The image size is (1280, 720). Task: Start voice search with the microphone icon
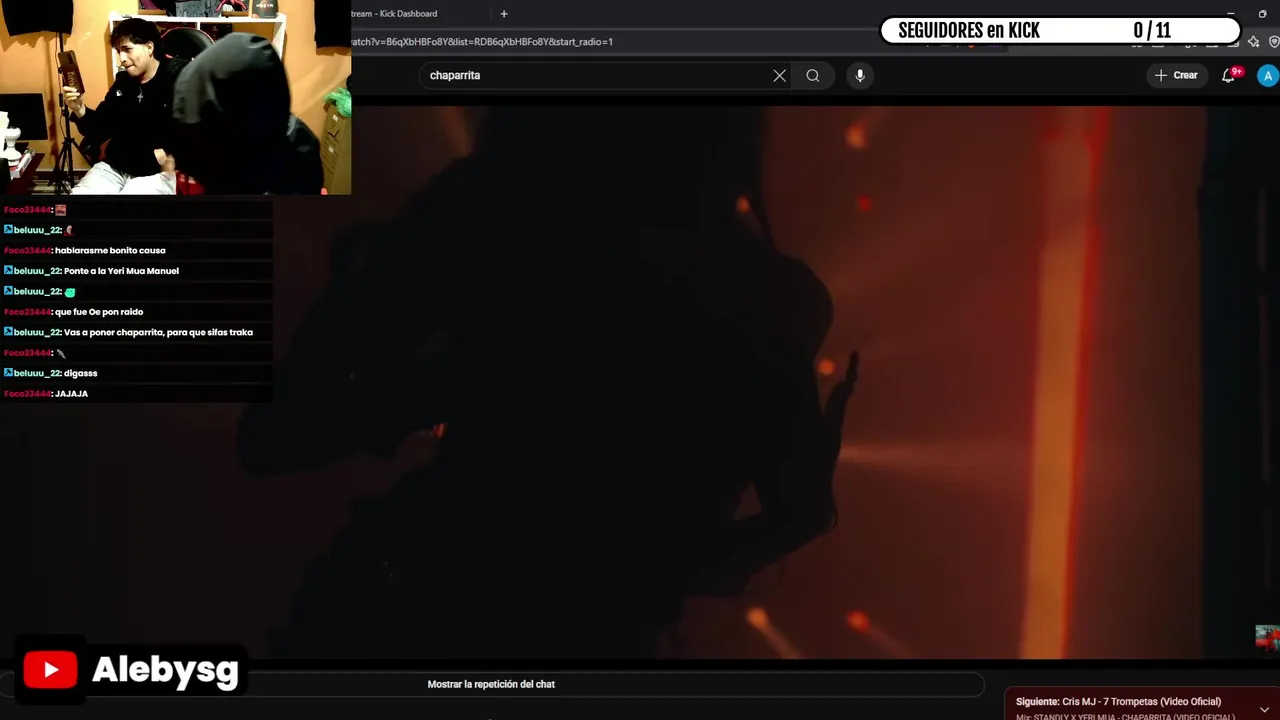click(860, 76)
